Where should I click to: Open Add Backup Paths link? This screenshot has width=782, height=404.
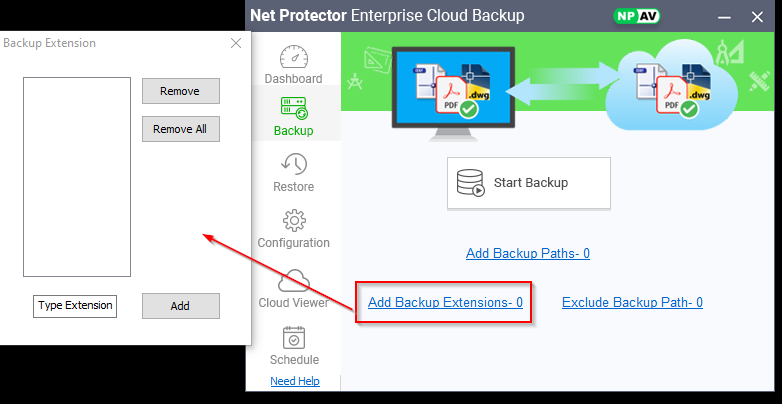tap(528, 253)
